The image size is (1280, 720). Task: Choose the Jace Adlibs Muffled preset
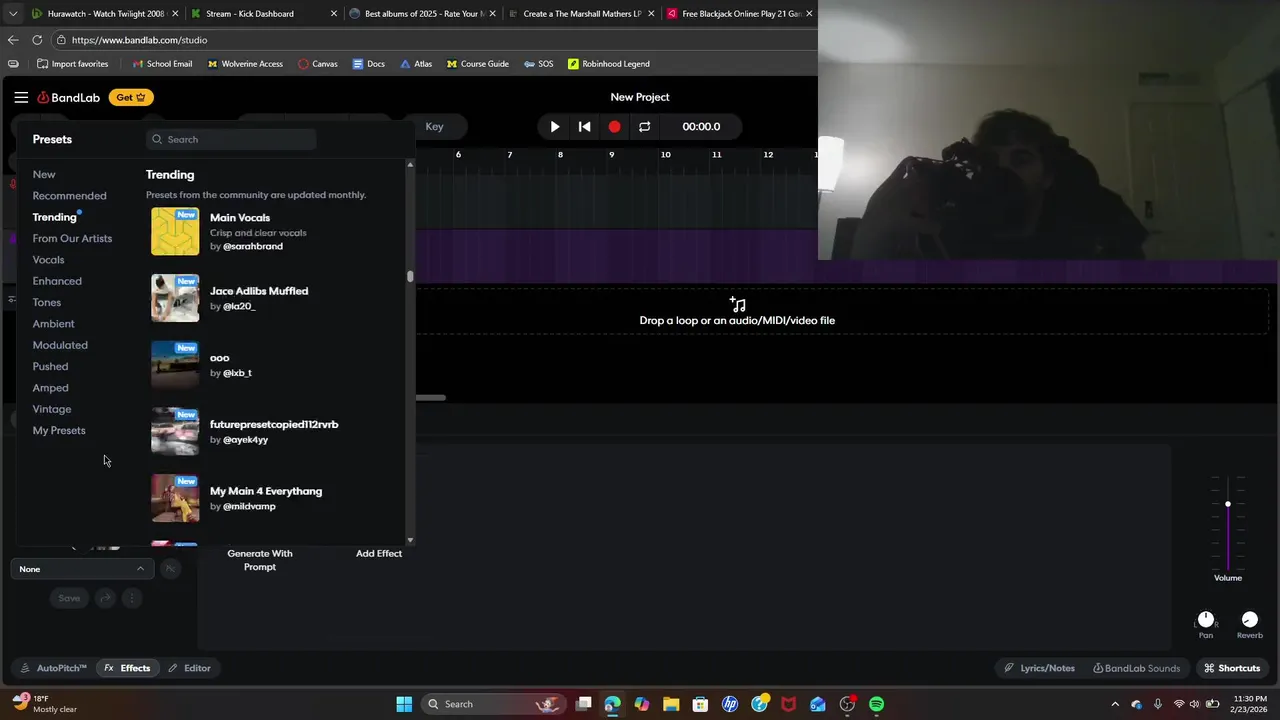(273, 298)
